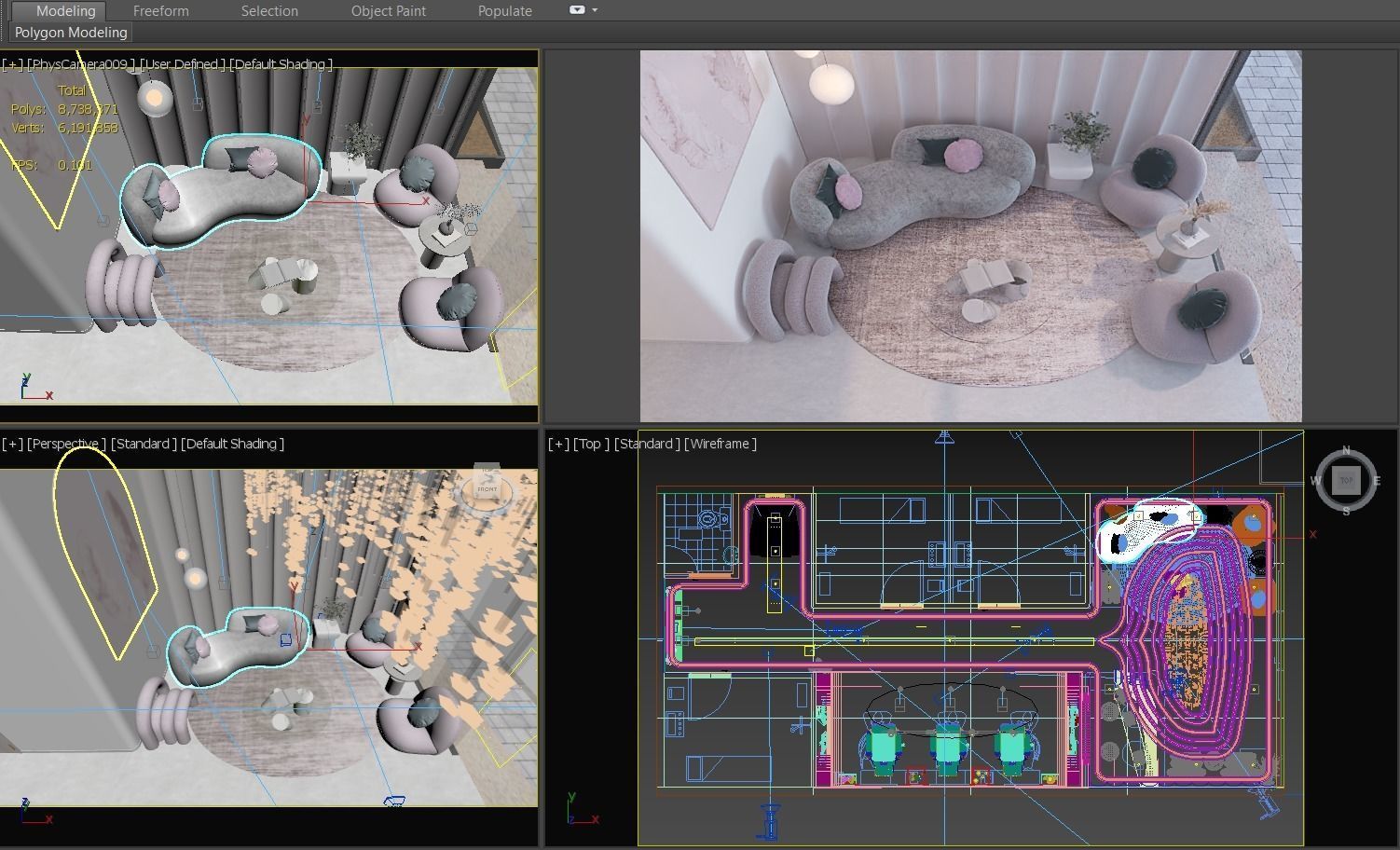Open the Wireframe shading menu in Top viewport

coord(721,444)
